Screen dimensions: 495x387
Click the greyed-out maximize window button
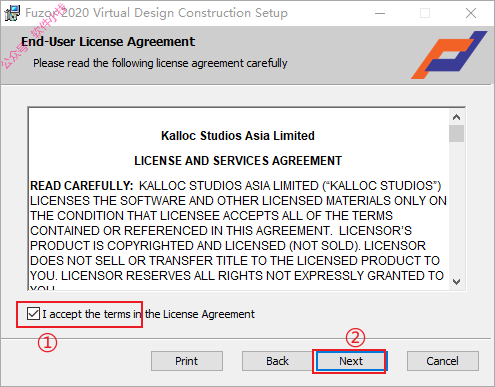(425, 13)
